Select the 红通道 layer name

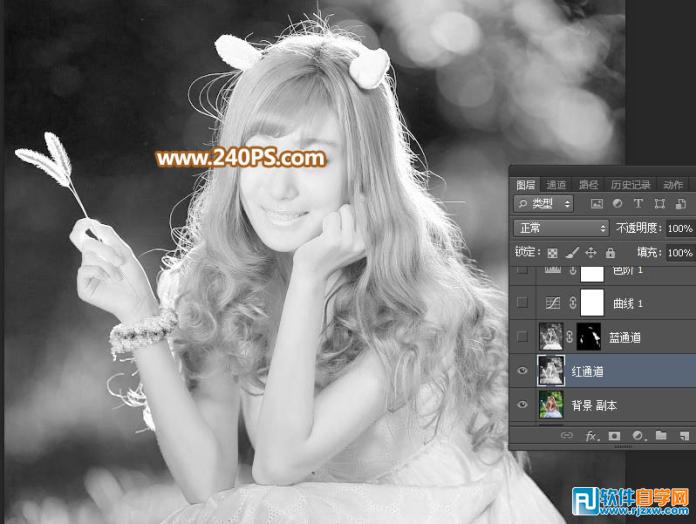click(587, 371)
